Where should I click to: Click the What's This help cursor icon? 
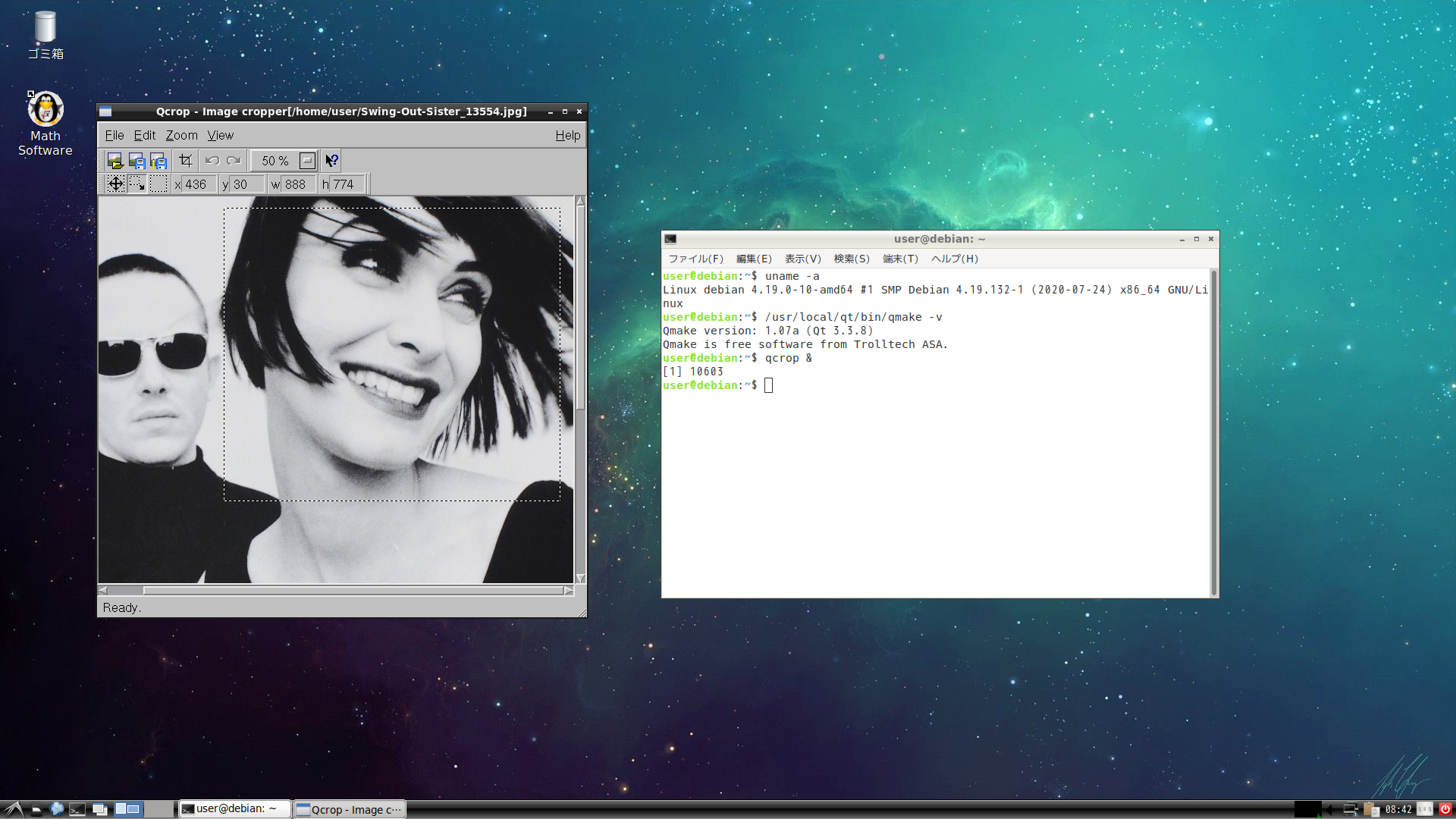point(331,161)
